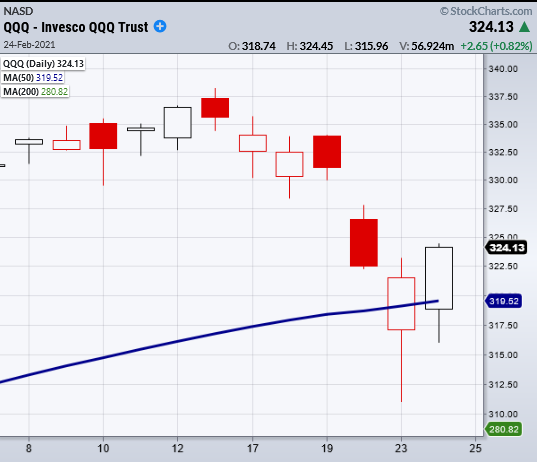Click the blue 50-day moving average line
The width and height of the screenshot is (537, 462).
(219, 334)
